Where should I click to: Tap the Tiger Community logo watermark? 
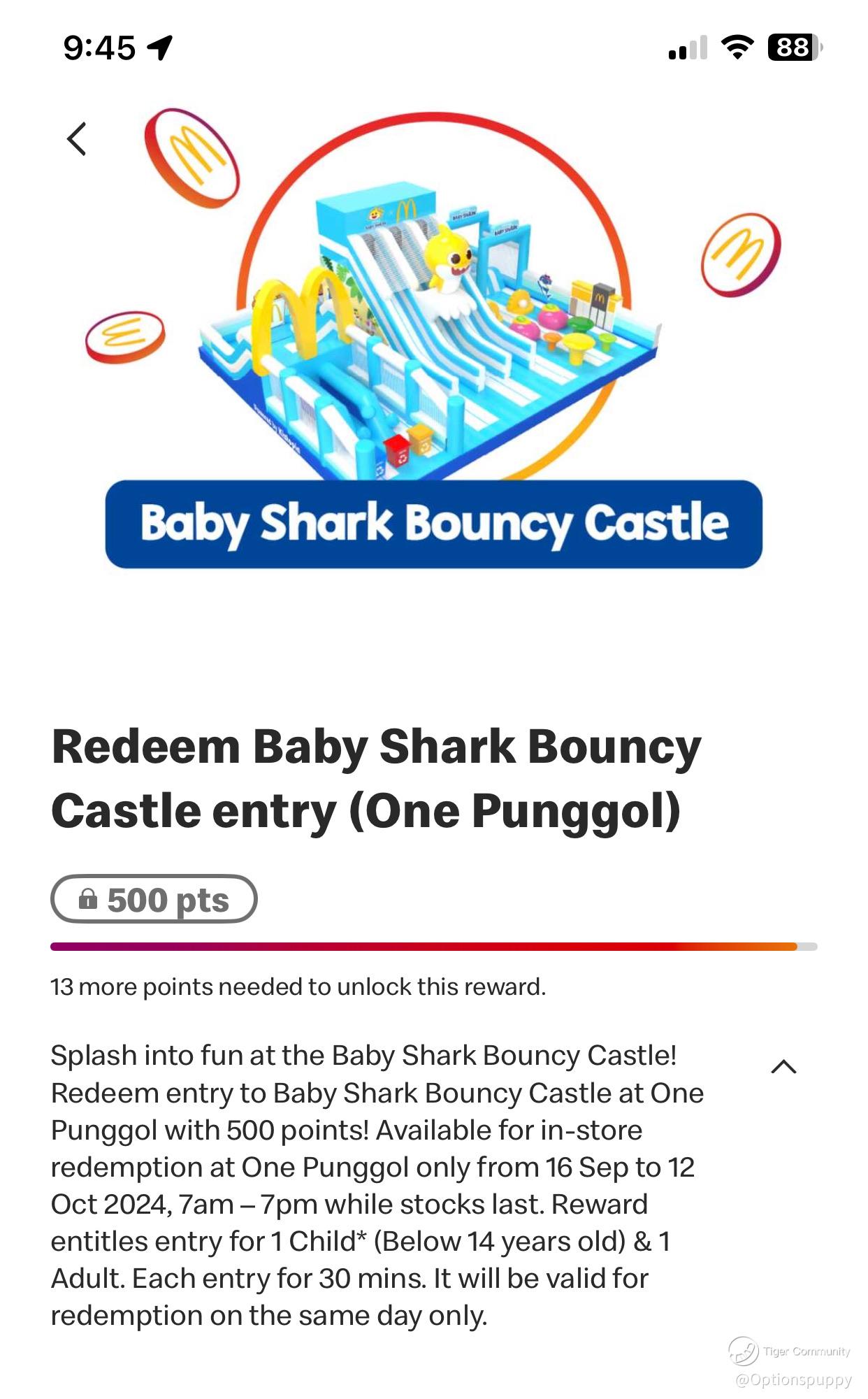(744, 1350)
